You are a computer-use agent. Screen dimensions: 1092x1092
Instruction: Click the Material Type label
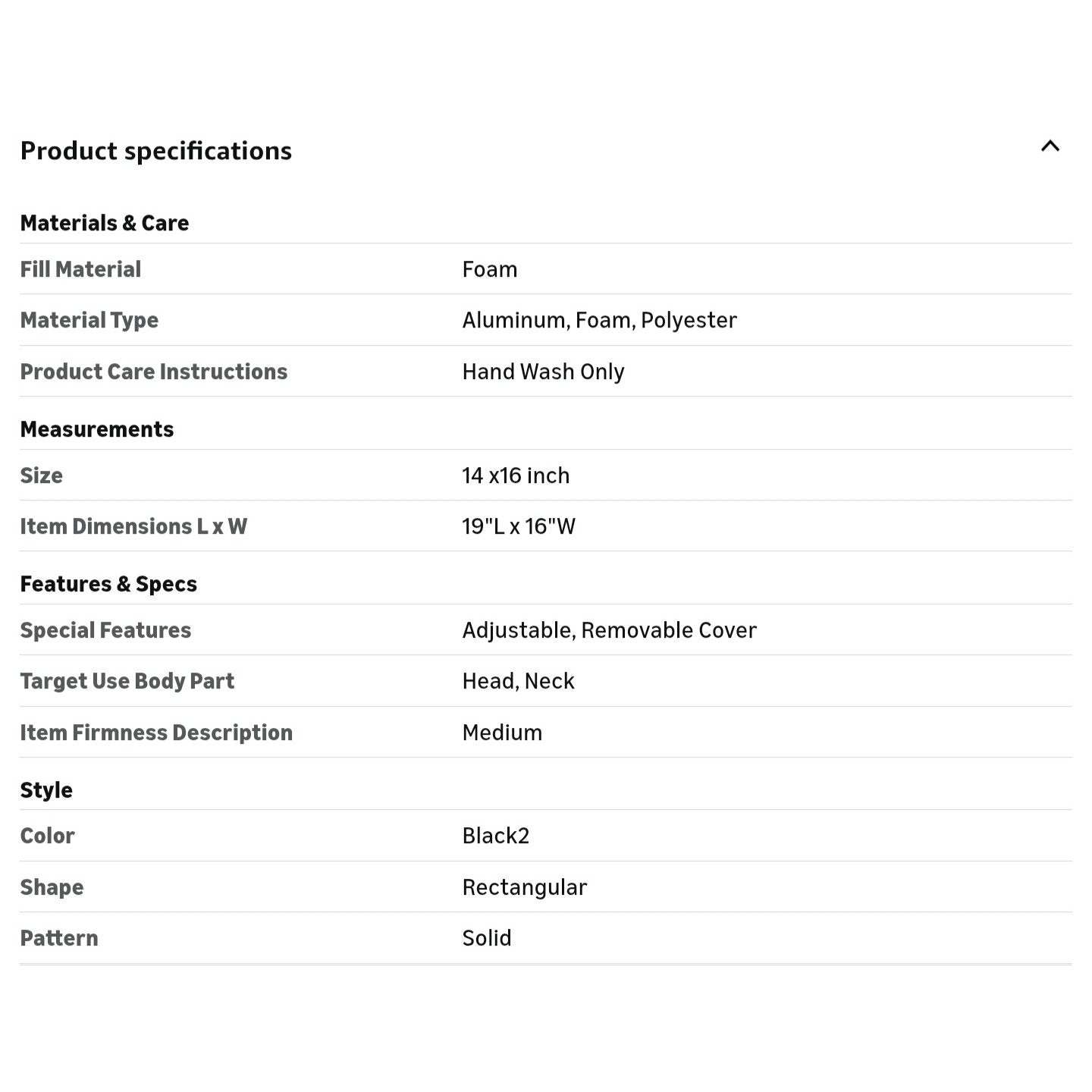click(89, 320)
